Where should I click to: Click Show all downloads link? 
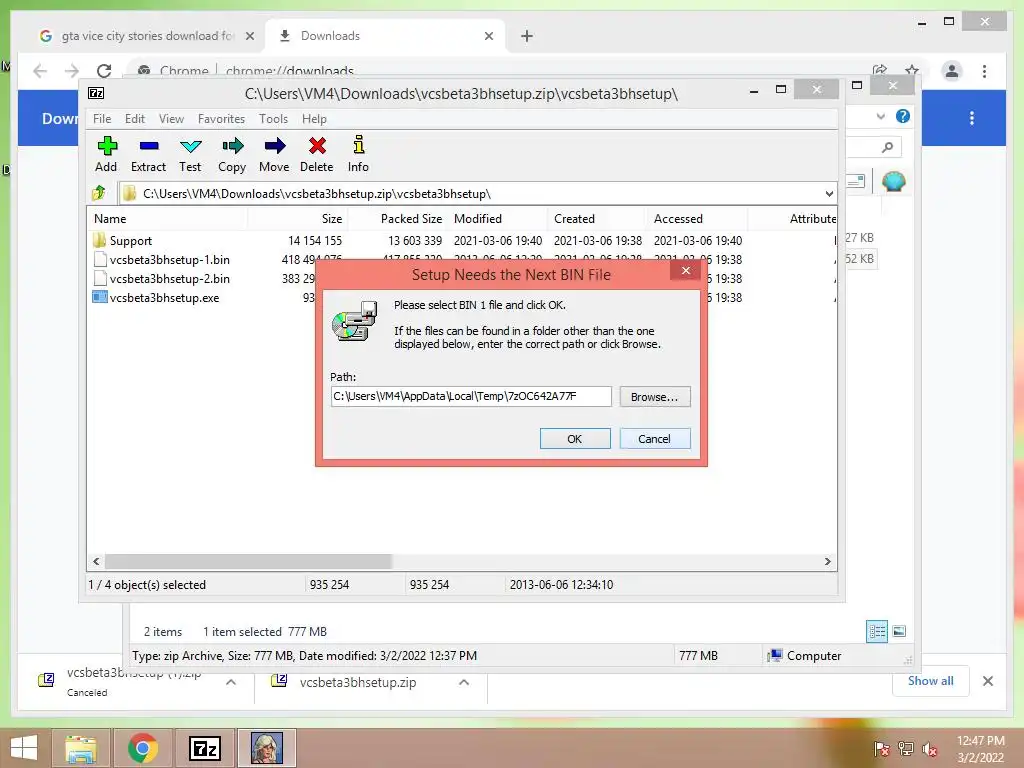pyautogui.click(x=931, y=681)
